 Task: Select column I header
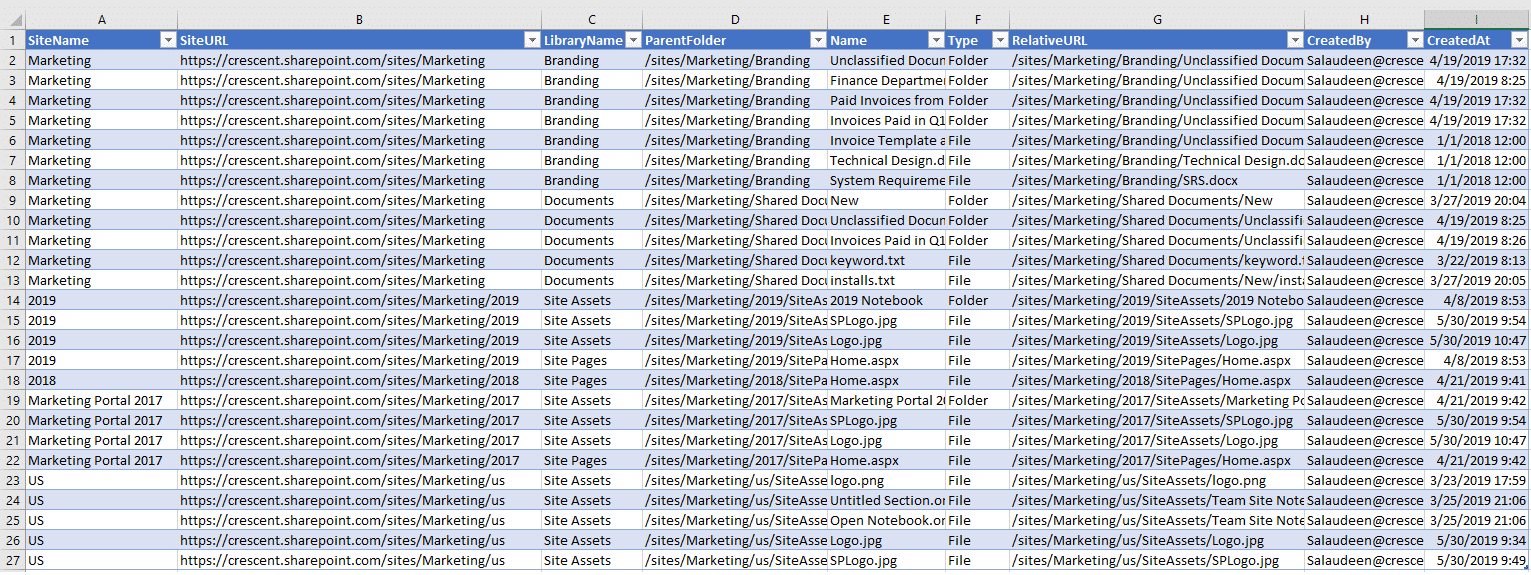tap(1477, 19)
